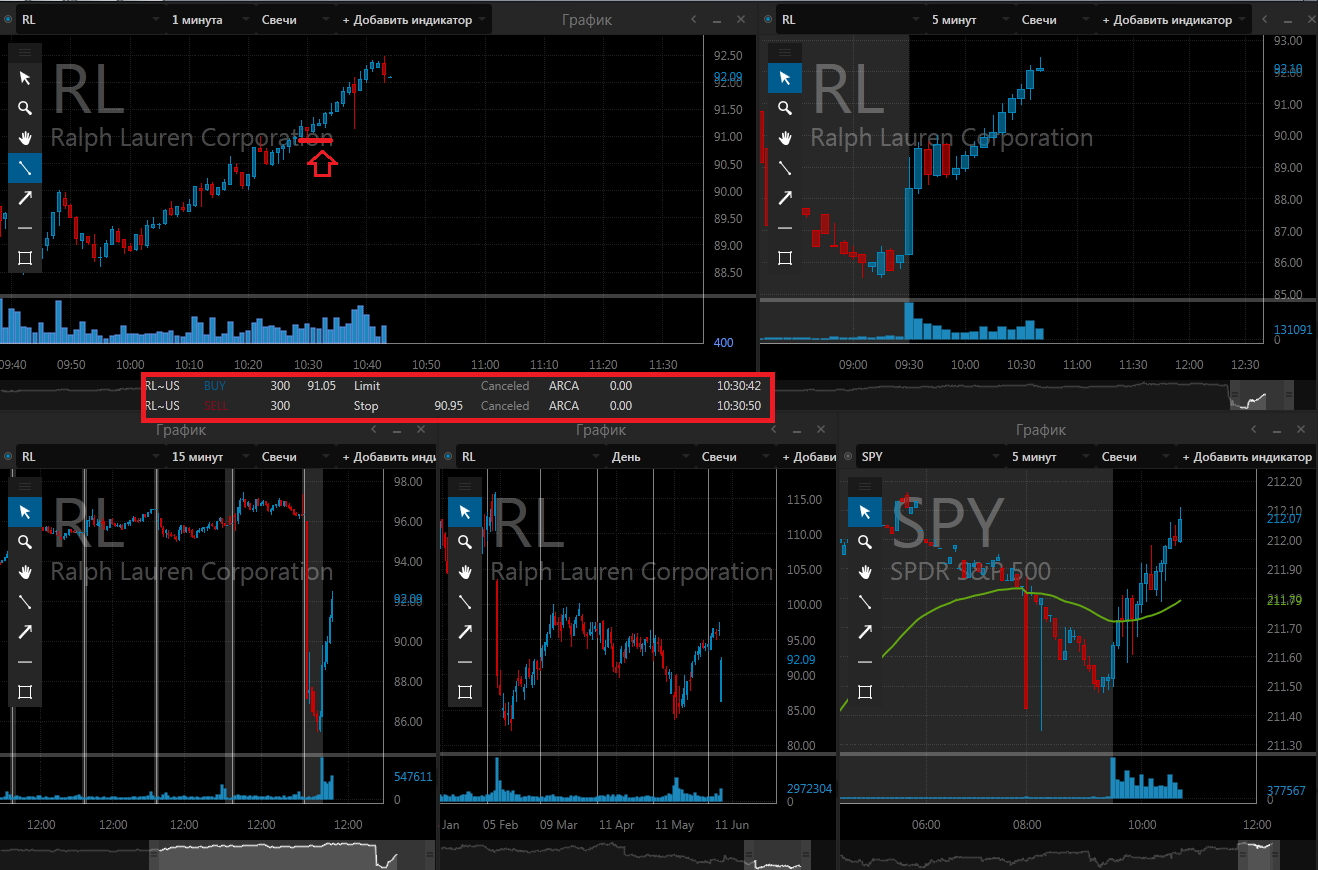Click the green 211.79 moving average label on SPY
Screen dimensions: 1318x870
(x=1283, y=600)
